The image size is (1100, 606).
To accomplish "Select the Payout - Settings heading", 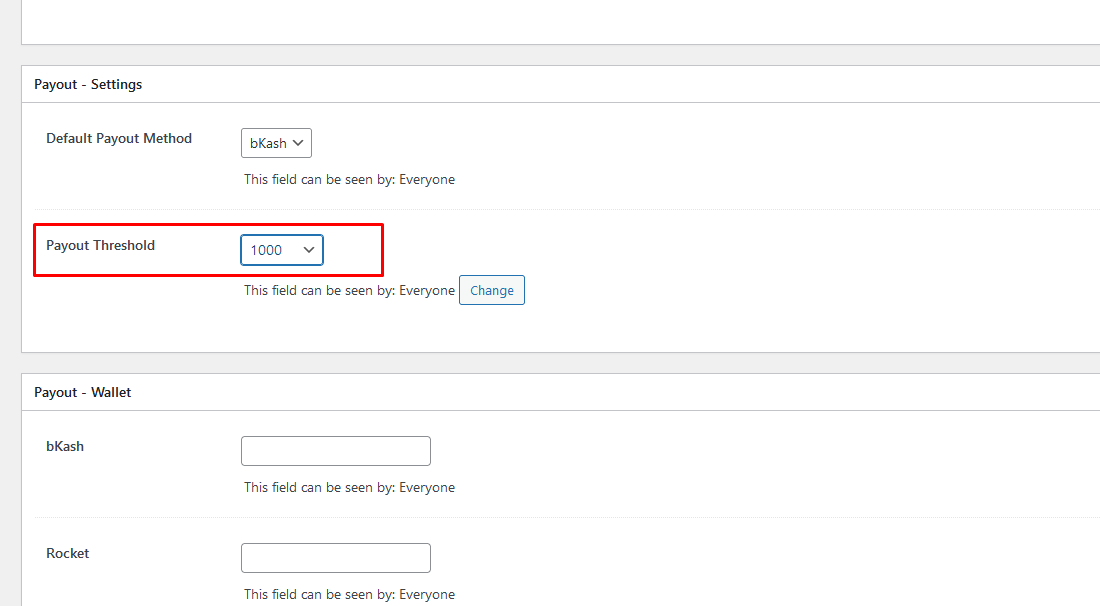I will click(88, 84).
